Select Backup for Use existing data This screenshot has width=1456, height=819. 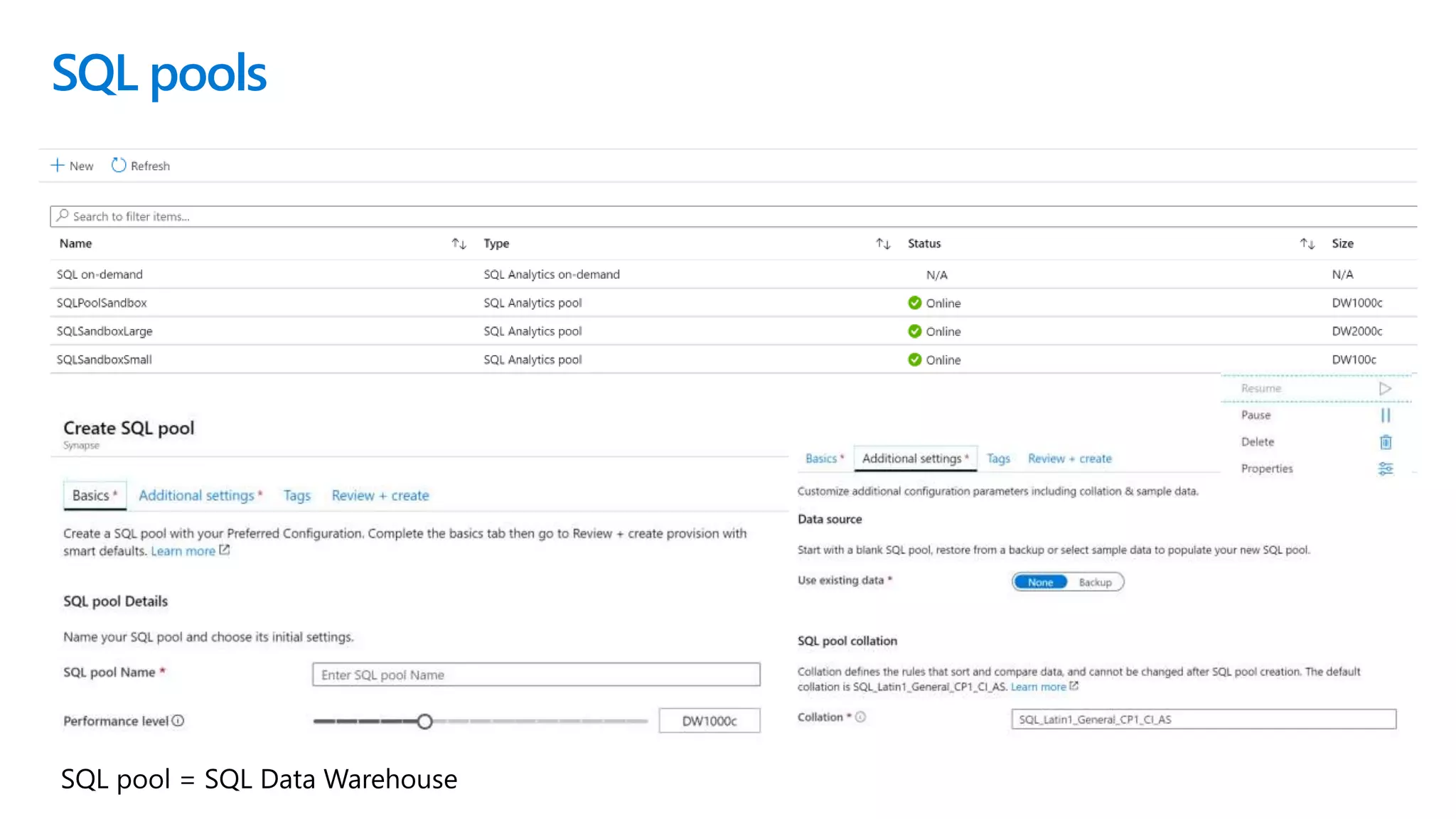[1095, 582]
